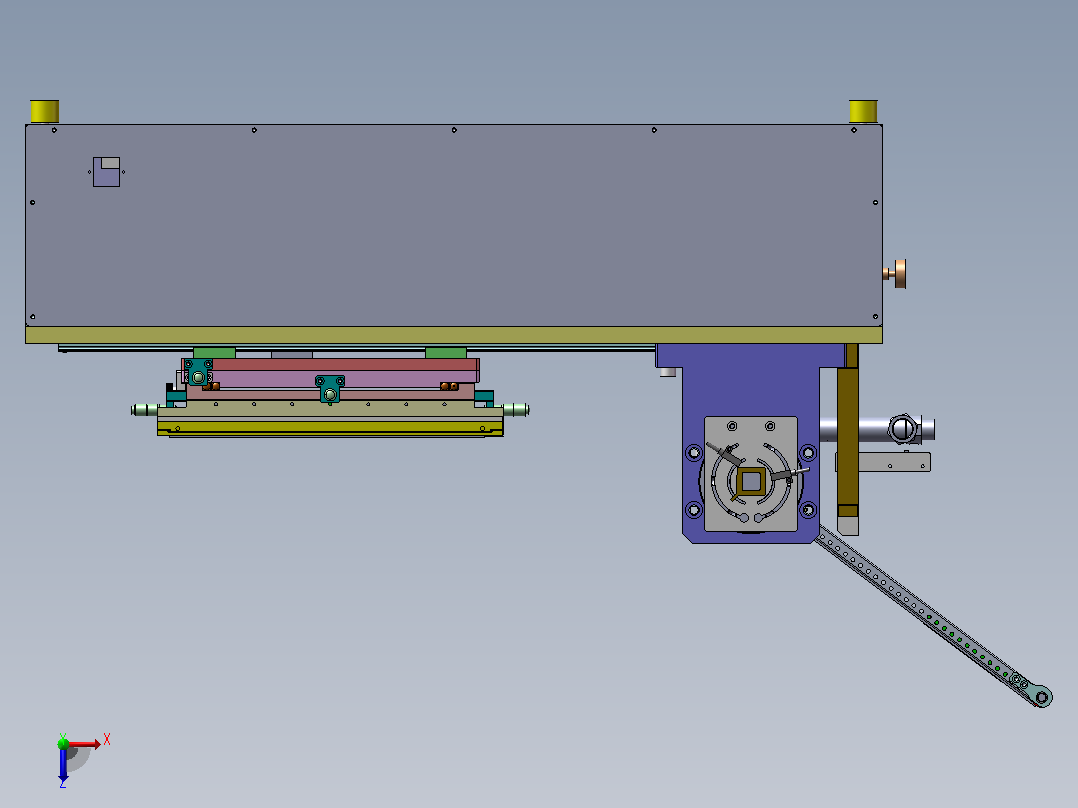This screenshot has width=1078, height=808.
Task: Select the upper-left bolt on blue bracket
Action: [x=694, y=452]
